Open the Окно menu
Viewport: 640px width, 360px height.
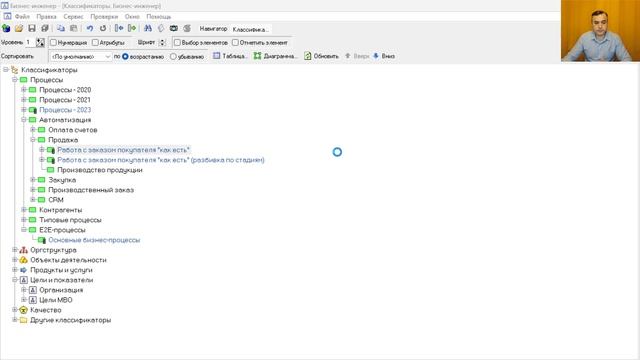tap(132, 17)
